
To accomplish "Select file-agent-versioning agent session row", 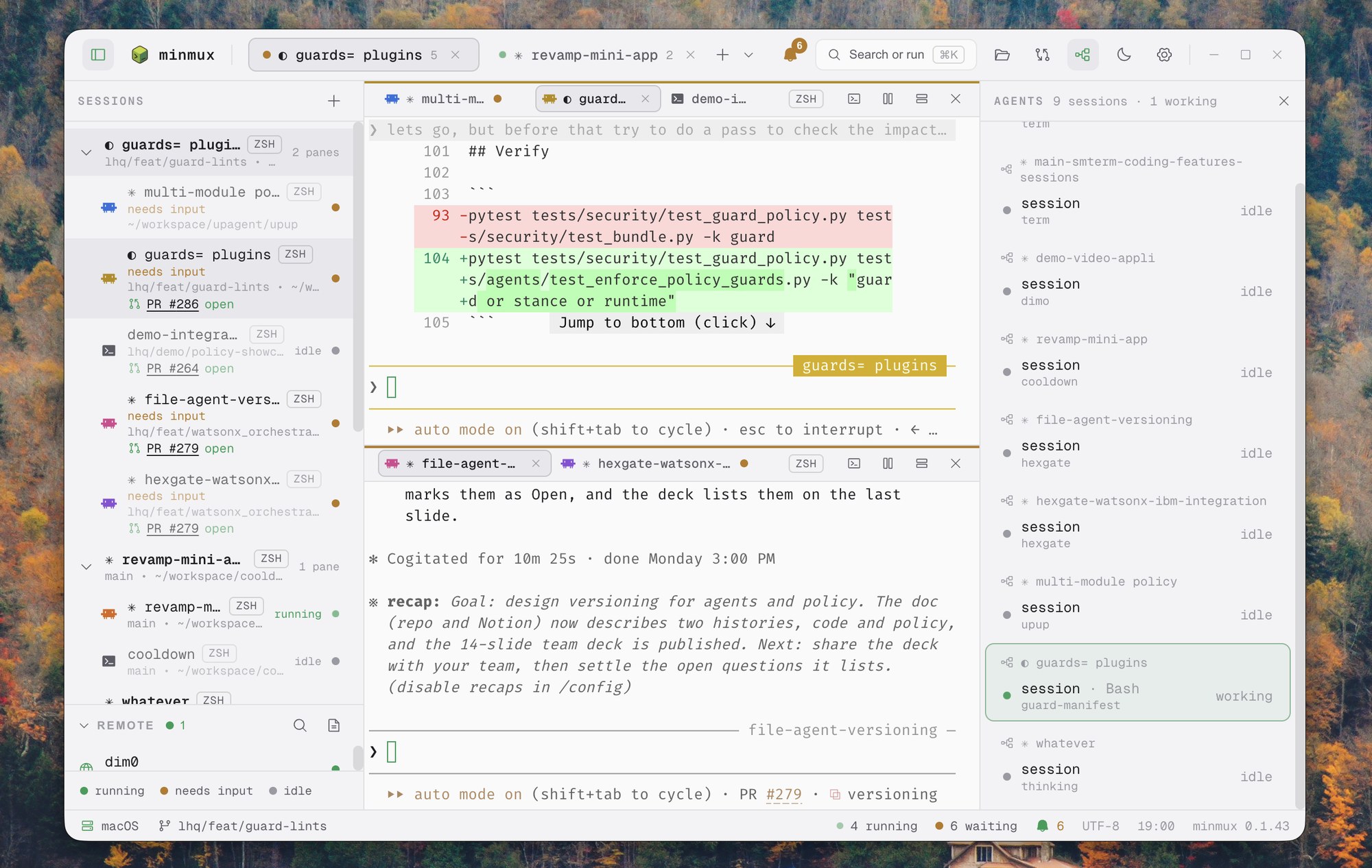I will [1138, 453].
